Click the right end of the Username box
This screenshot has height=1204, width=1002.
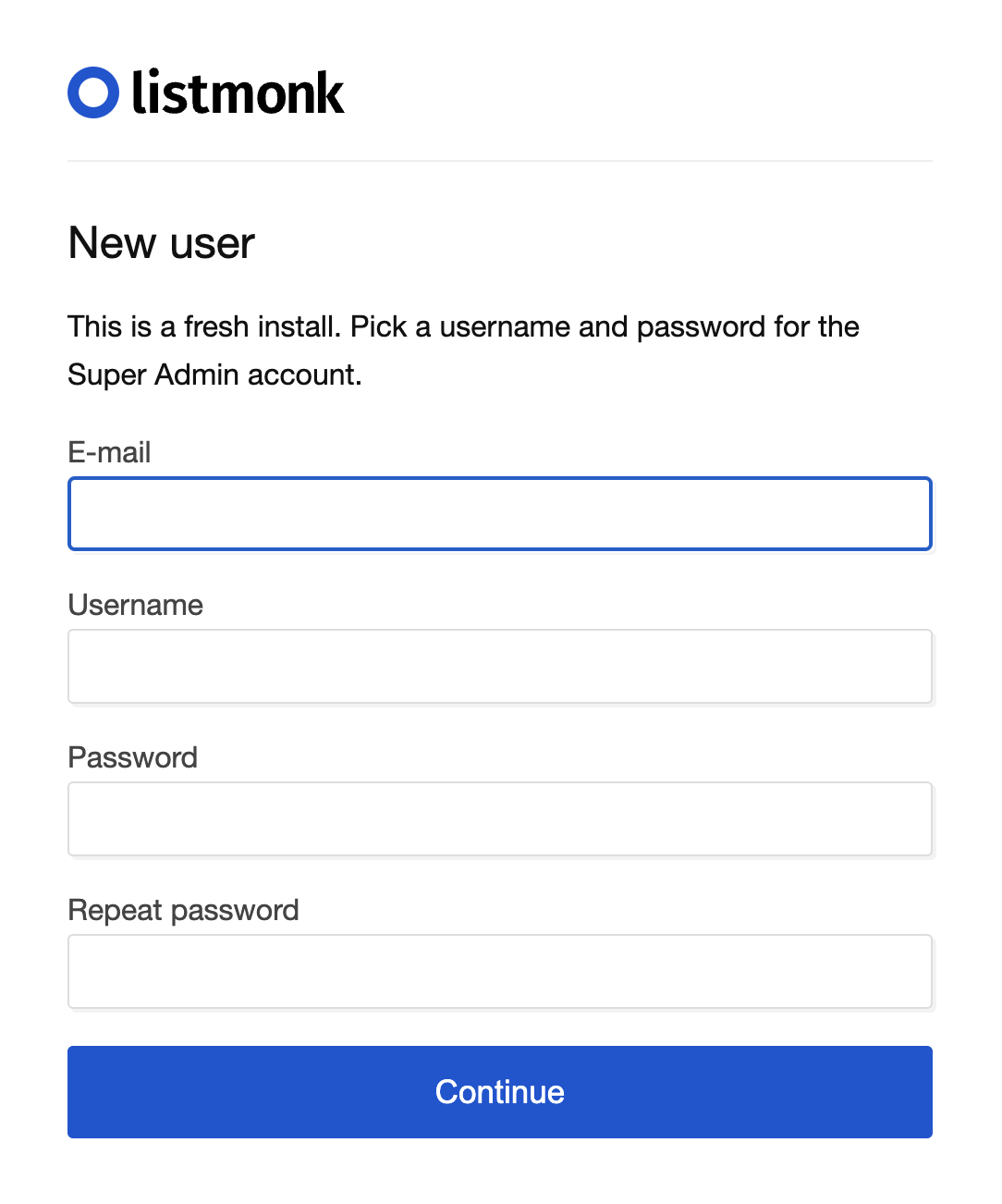910,667
